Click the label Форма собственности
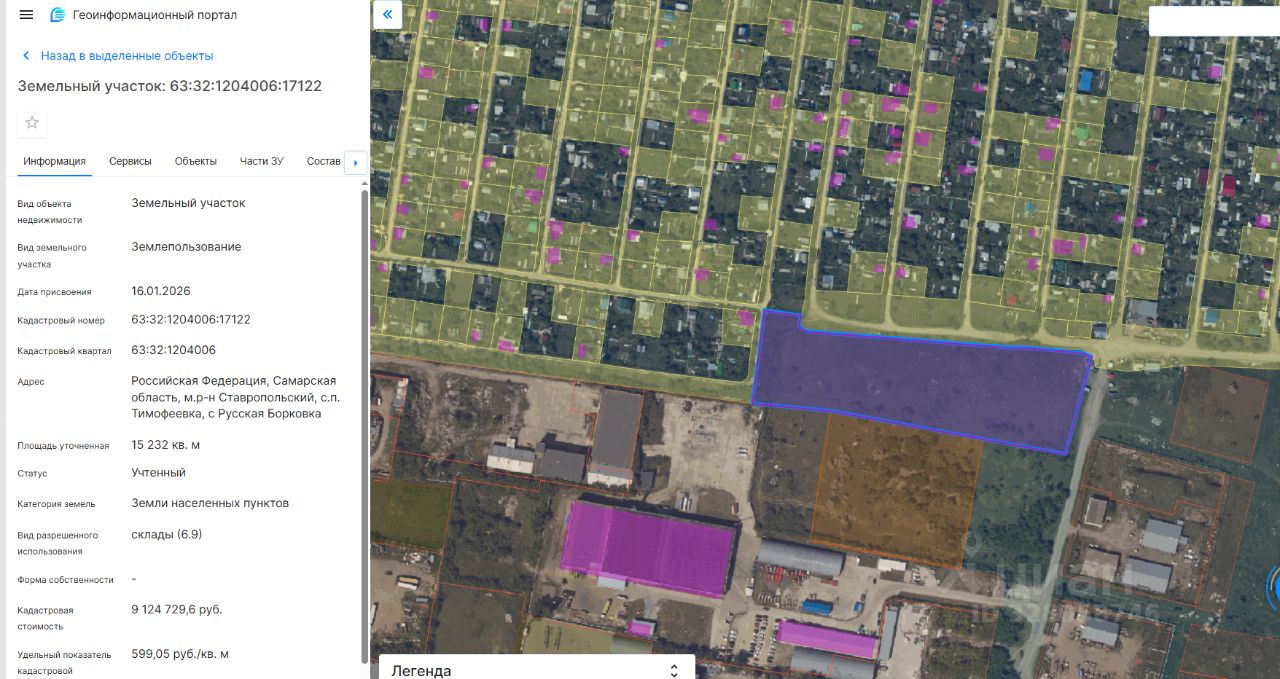 pyautogui.click(x=65, y=580)
